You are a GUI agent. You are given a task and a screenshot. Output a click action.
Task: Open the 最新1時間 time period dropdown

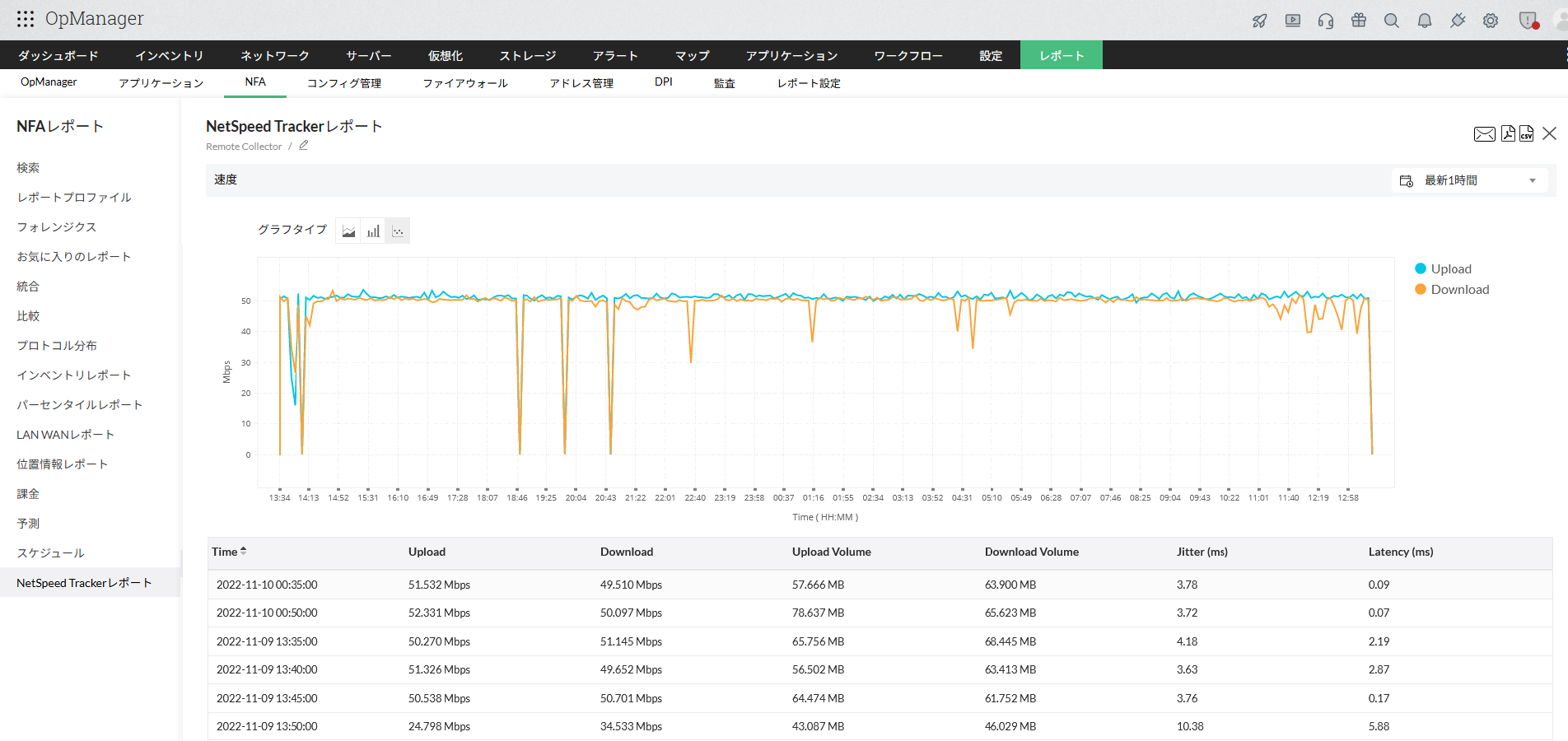[x=1469, y=180]
